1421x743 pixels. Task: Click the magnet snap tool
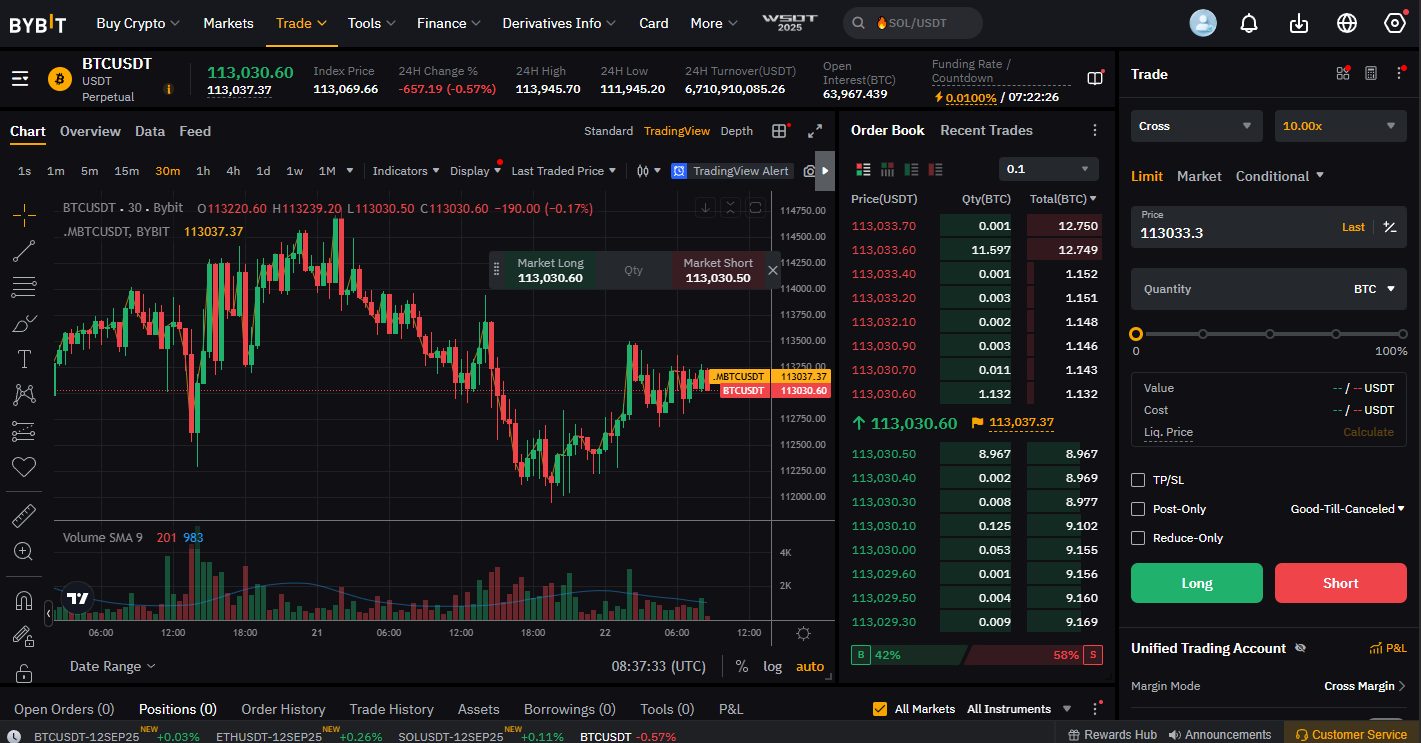coord(24,601)
